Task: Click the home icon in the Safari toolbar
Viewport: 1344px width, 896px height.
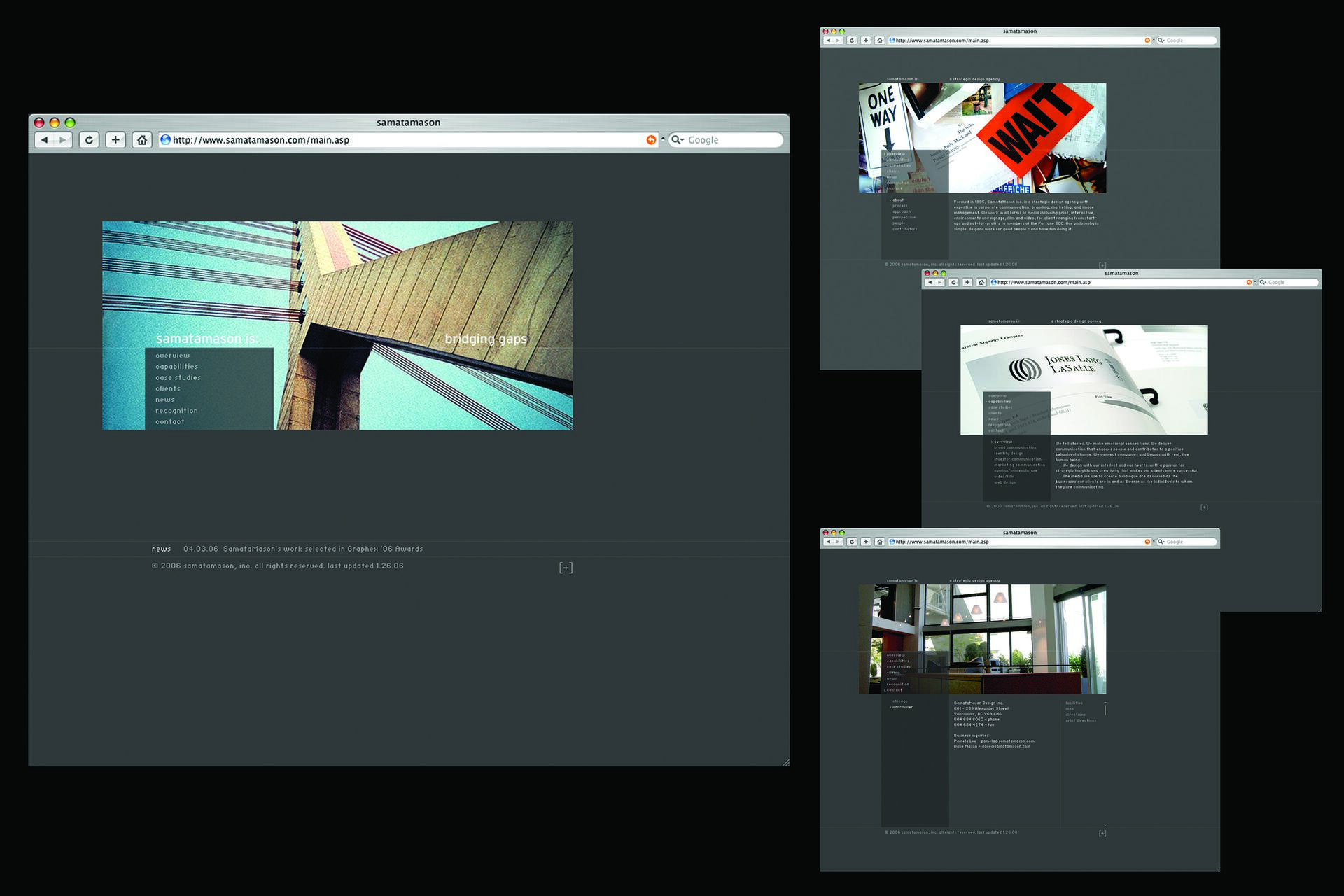Action: tap(142, 139)
